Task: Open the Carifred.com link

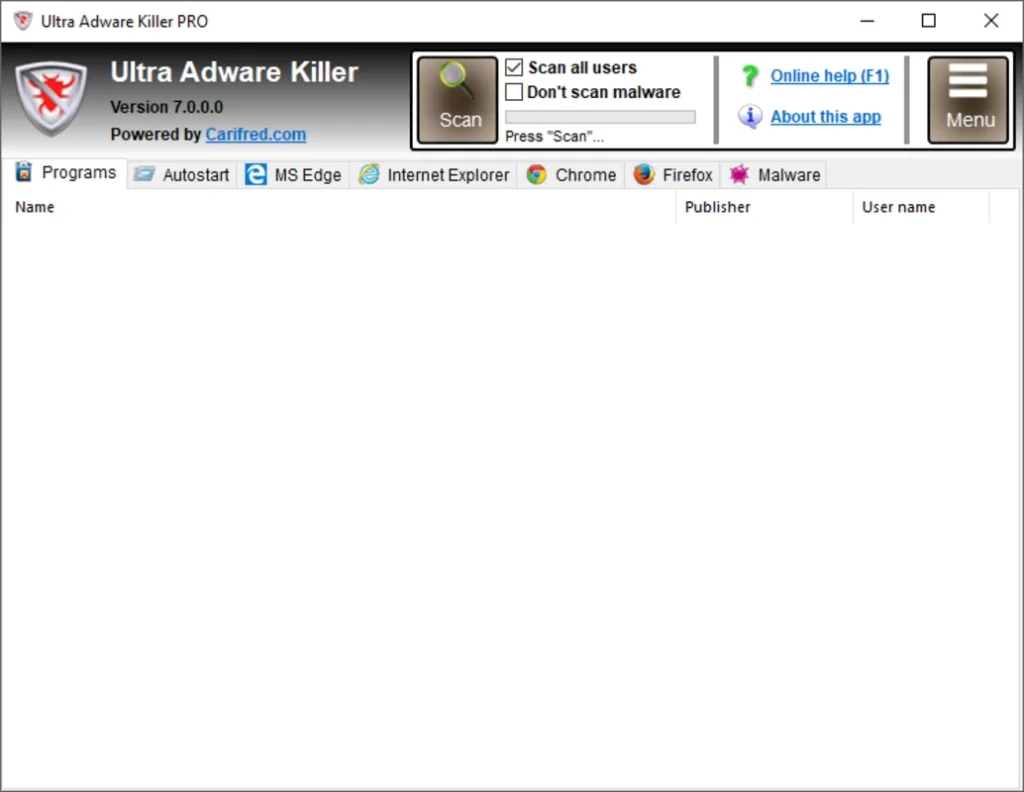Action: 256,134
